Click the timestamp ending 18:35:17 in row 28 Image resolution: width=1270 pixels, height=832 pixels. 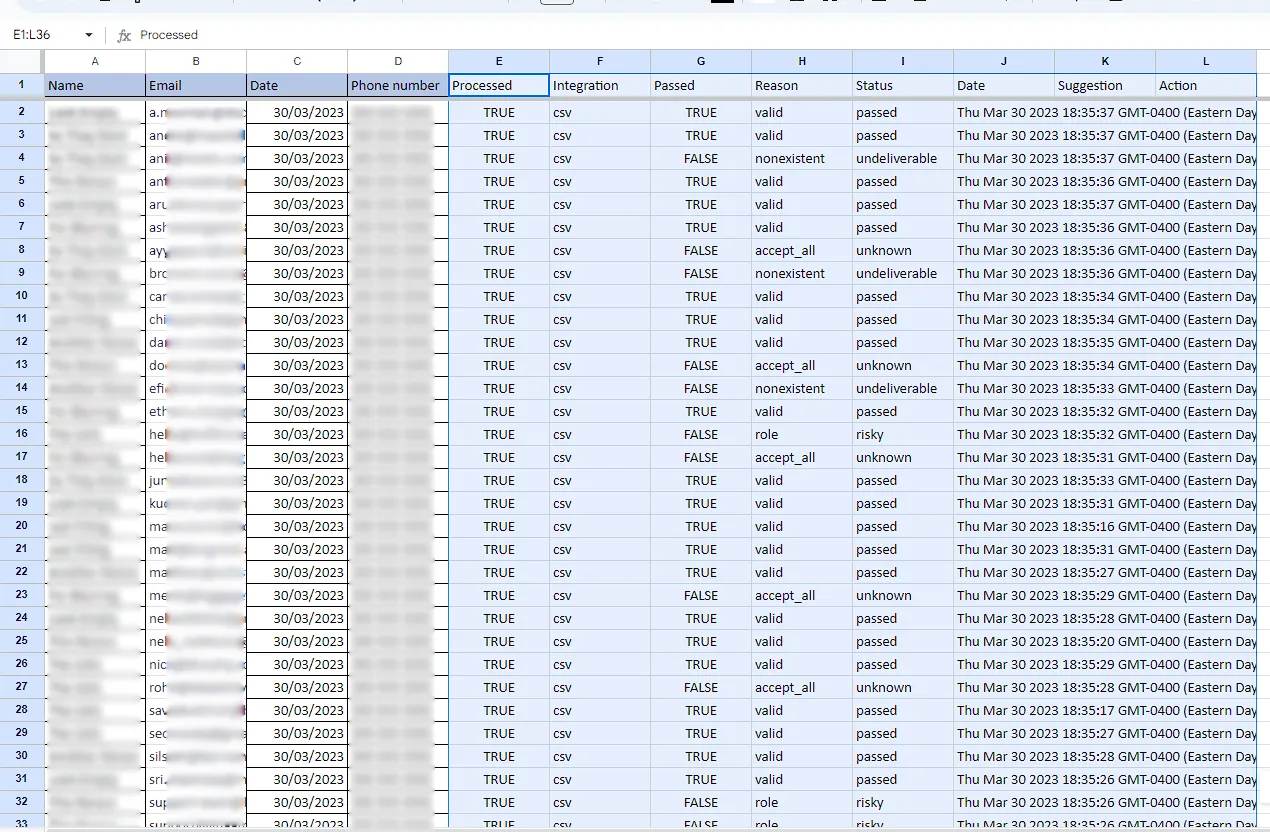(1106, 710)
